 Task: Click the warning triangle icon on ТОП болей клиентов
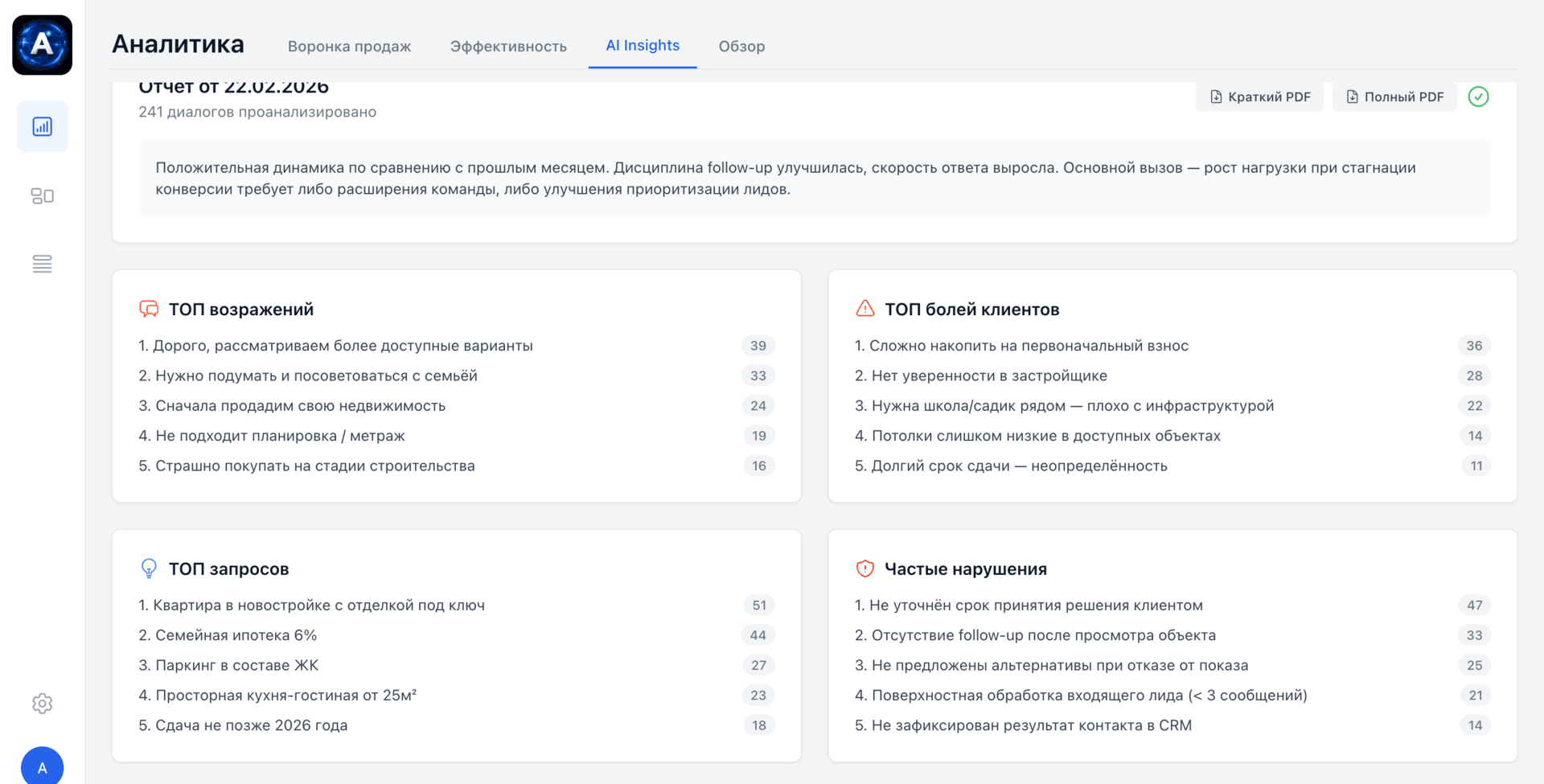pyautogui.click(x=864, y=308)
